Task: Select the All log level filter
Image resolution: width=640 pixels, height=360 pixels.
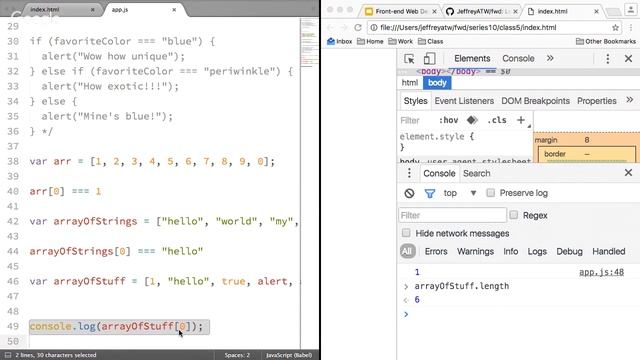Action: pos(407,251)
